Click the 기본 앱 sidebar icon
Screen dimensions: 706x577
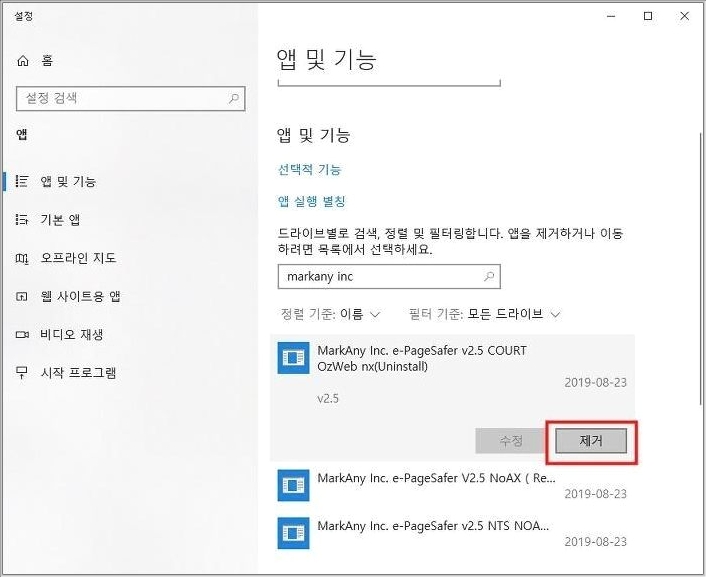coord(22,219)
